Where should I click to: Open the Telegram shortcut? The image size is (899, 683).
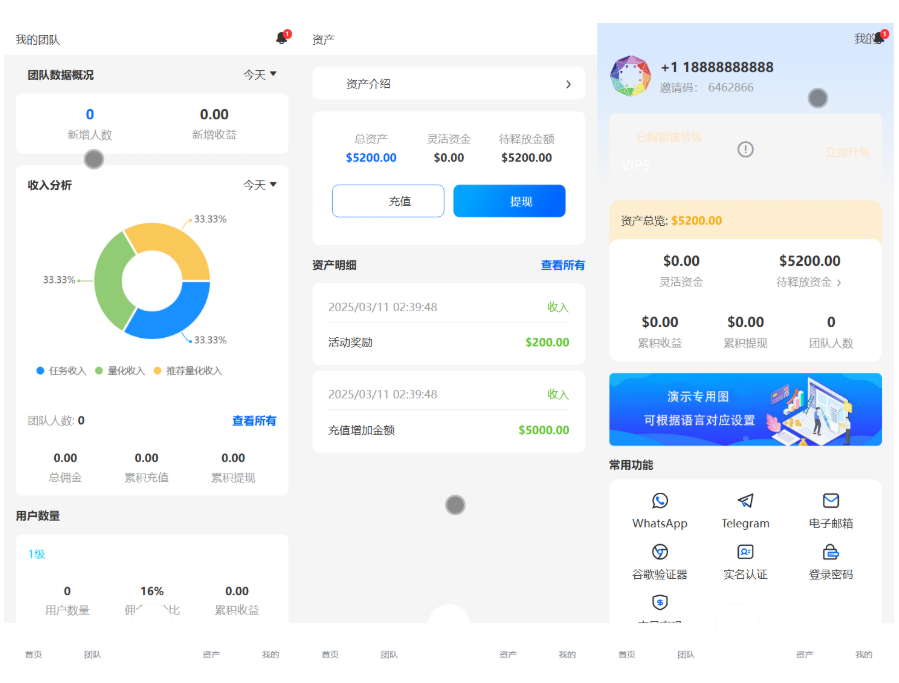pos(745,501)
